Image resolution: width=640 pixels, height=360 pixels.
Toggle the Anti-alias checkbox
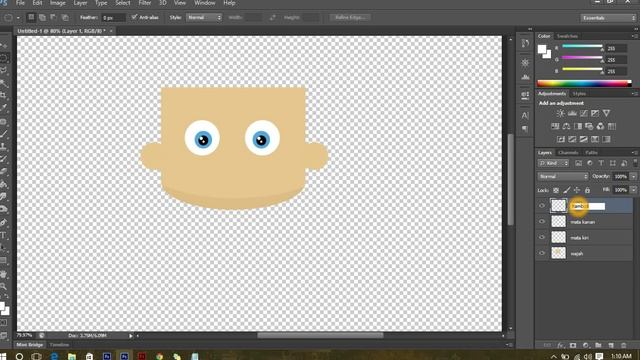tap(134, 17)
